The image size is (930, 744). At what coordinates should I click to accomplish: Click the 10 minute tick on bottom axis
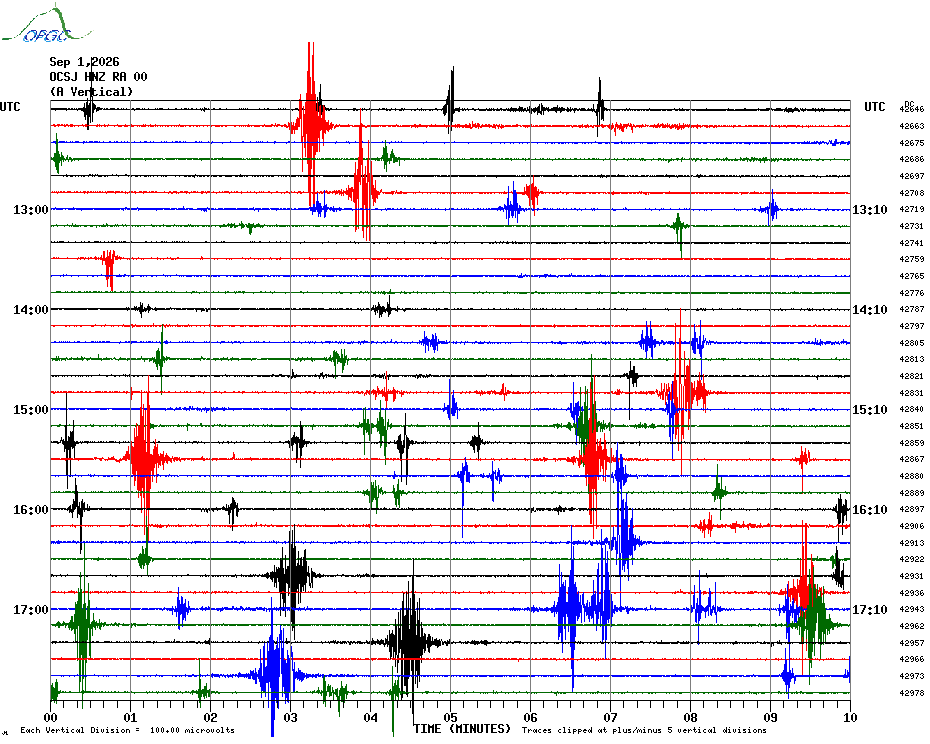[x=850, y=718]
